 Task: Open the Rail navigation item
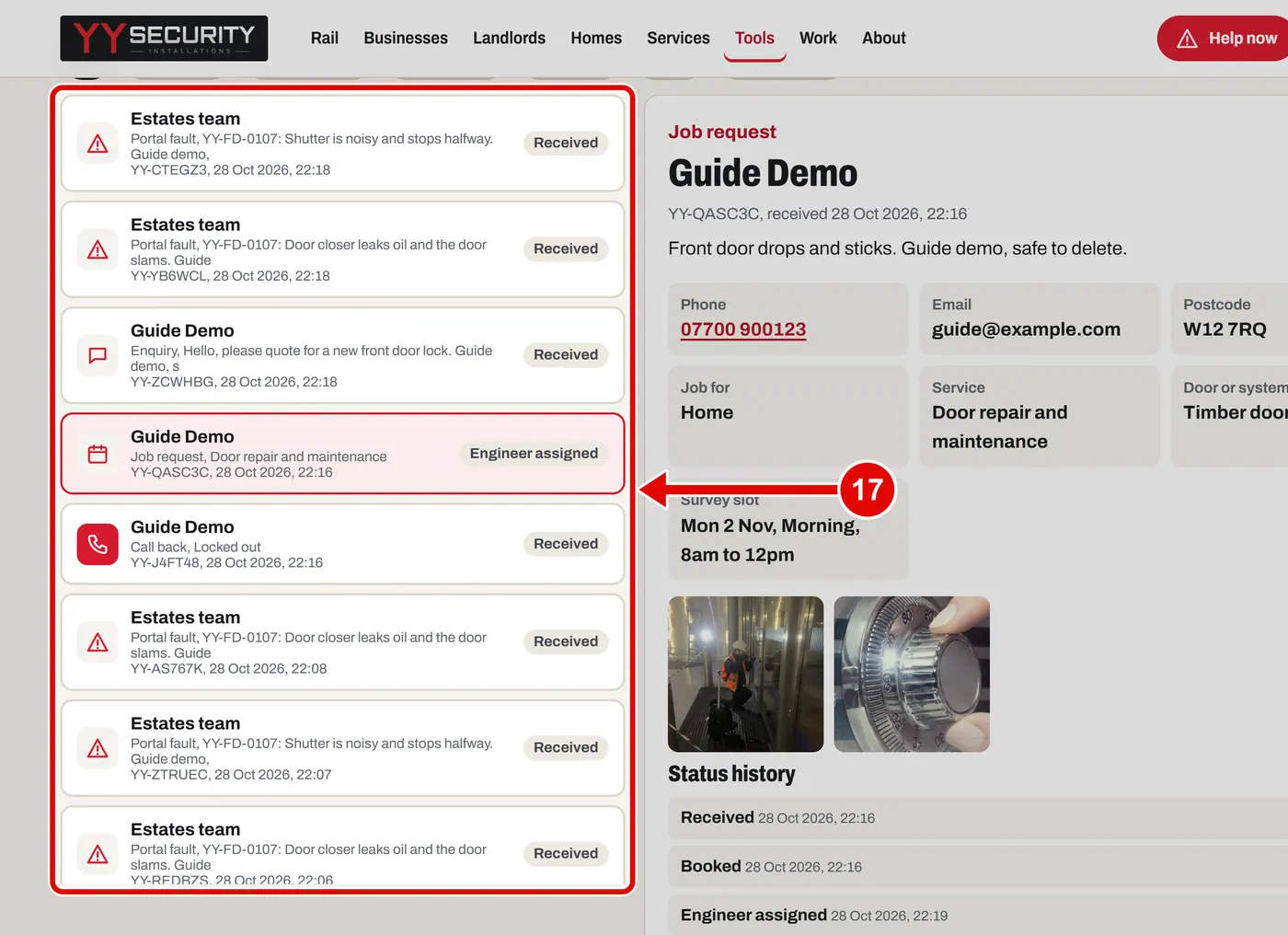(325, 38)
